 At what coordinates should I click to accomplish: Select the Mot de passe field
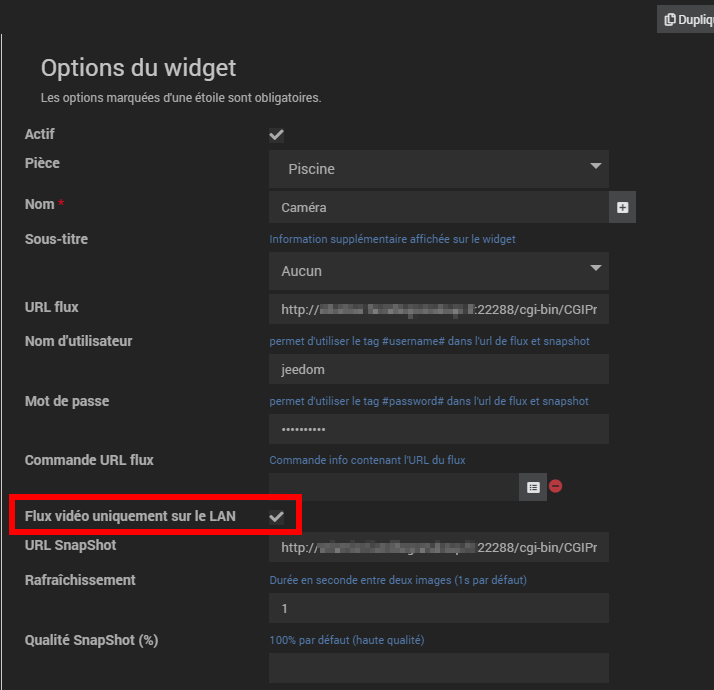click(438, 429)
